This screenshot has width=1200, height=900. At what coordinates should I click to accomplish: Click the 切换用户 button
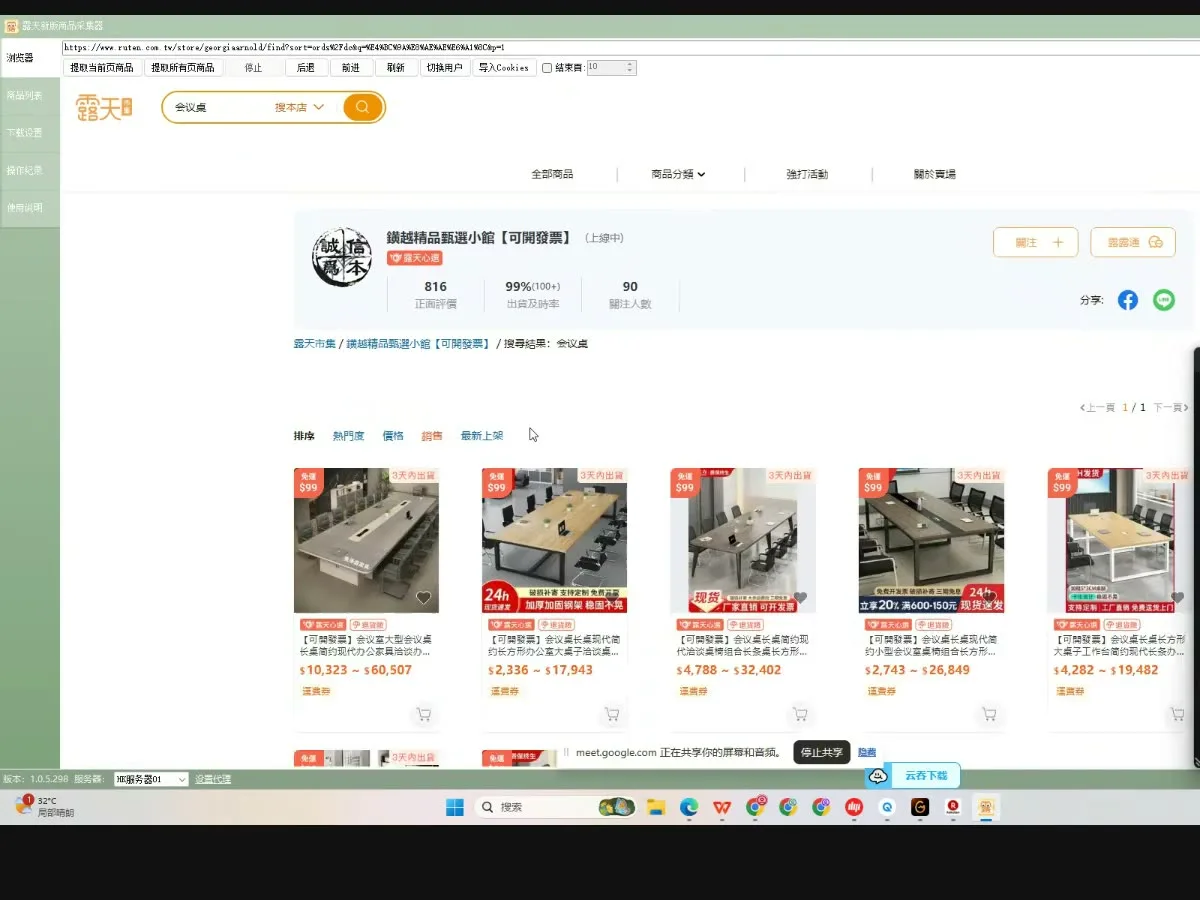tap(444, 68)
